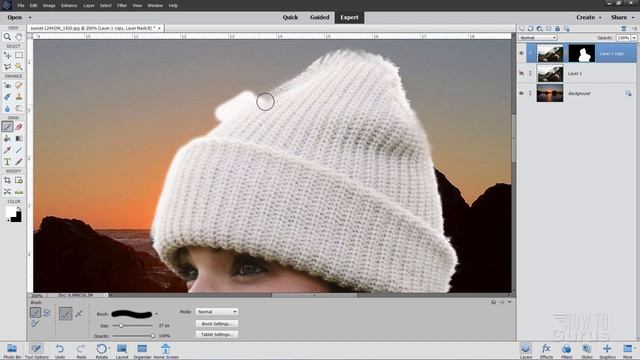Select the Pencil tool

(19, 162)
